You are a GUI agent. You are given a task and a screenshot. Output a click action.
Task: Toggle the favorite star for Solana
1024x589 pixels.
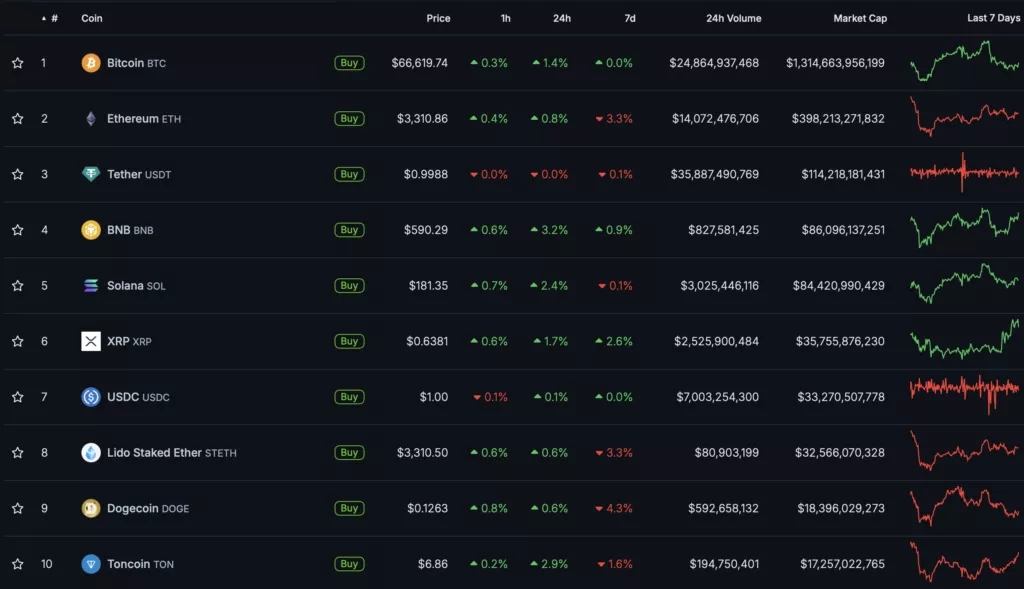coord(17,286)
